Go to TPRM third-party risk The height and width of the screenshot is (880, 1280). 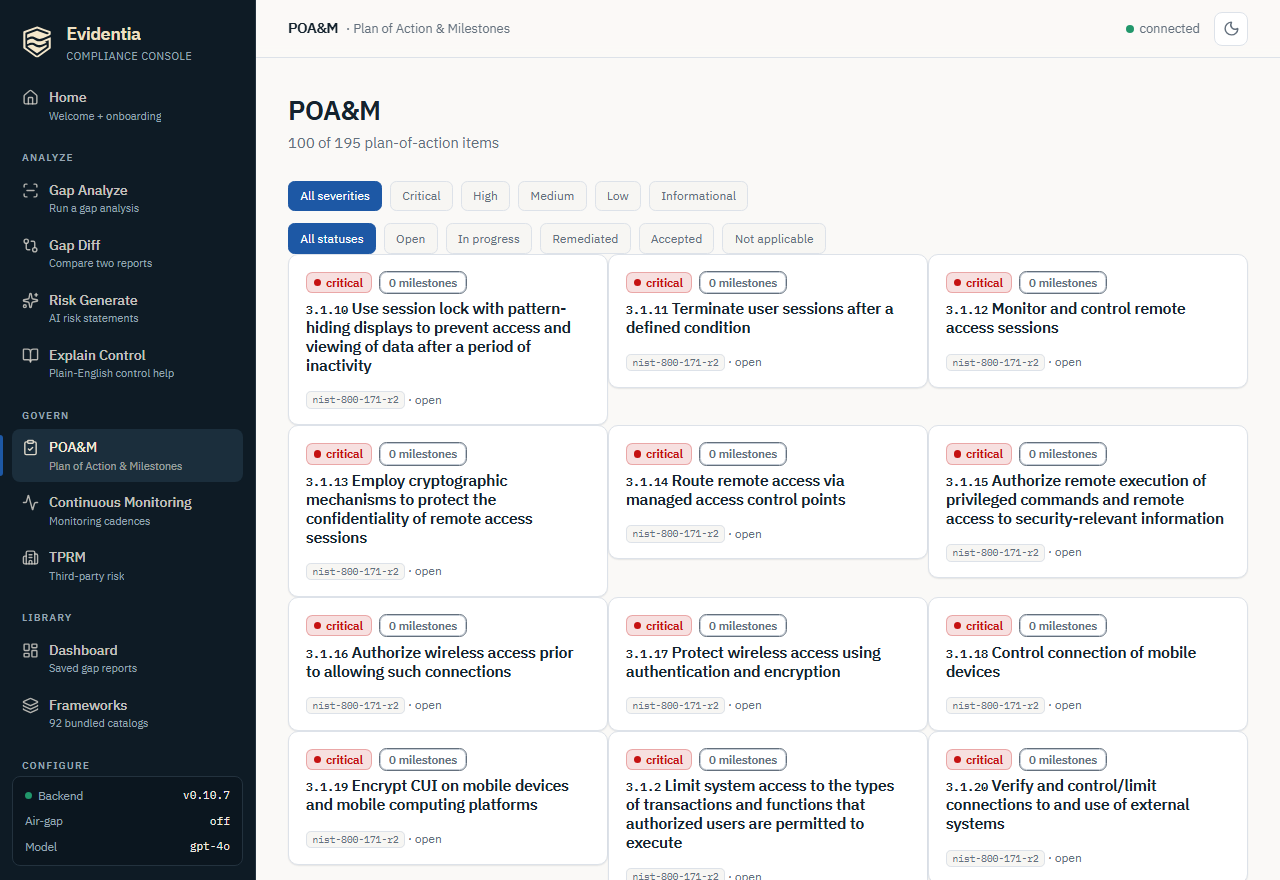[x=128, y=566]
